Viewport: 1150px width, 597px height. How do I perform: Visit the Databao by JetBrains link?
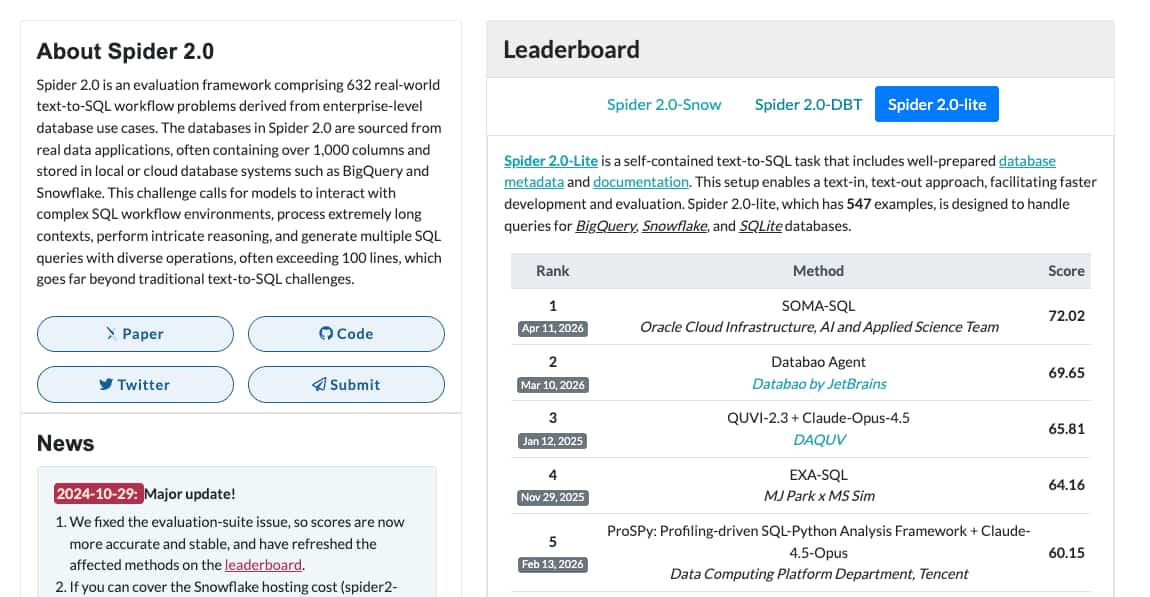[x=819, y=384]
